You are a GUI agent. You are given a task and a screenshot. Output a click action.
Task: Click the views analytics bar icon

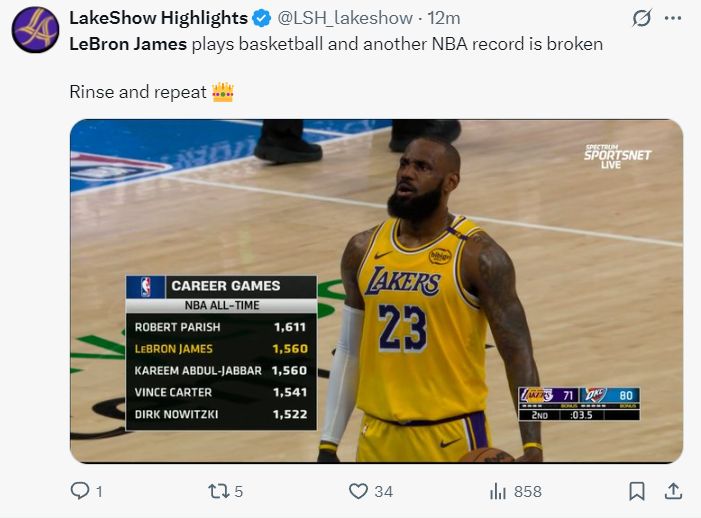(x=498, y=491)
